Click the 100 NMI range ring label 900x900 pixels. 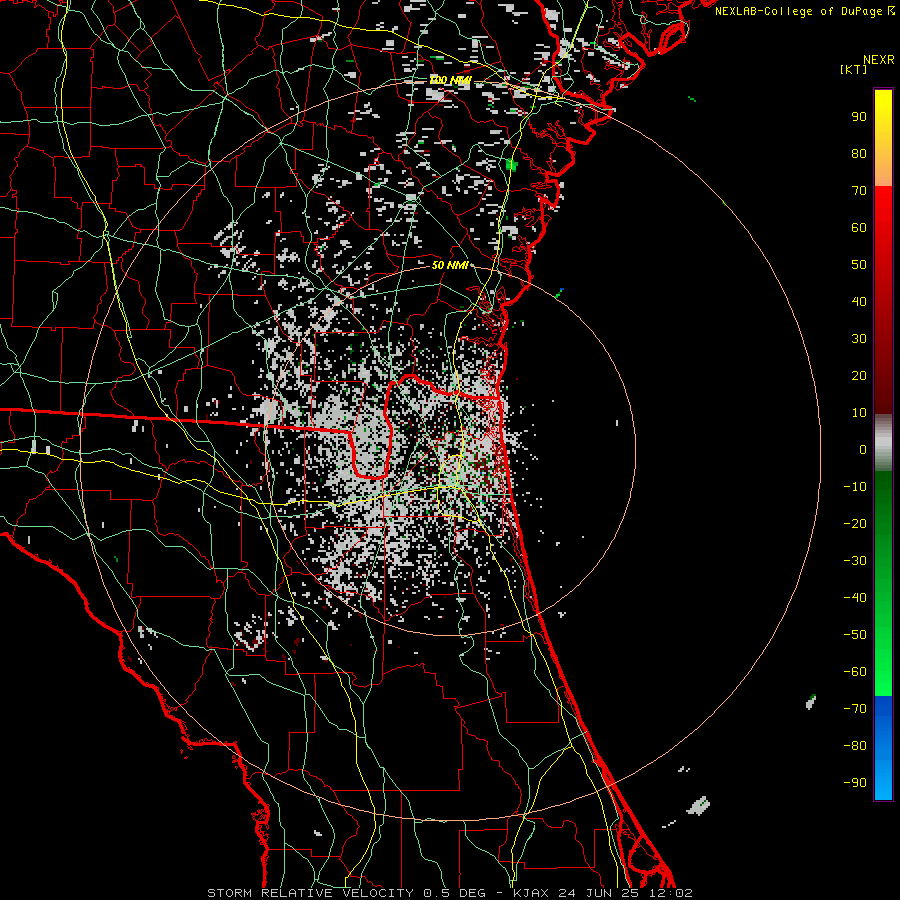[450, 80]
